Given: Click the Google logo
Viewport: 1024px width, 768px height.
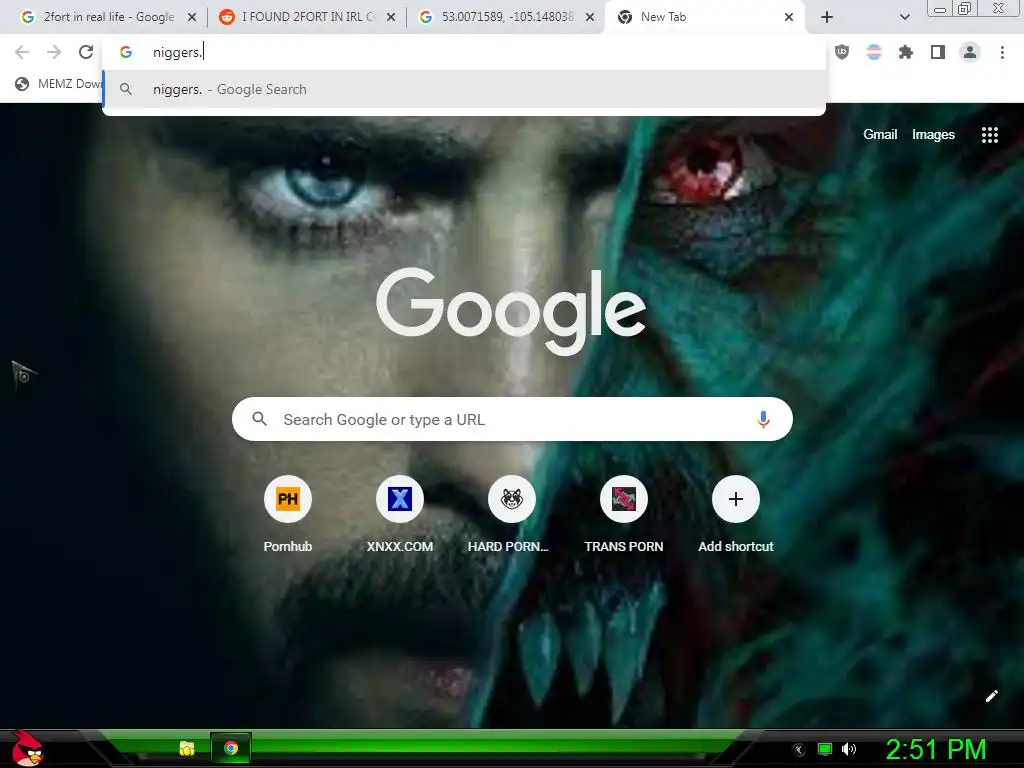Looking at the screenshot, I should (511, 312).
